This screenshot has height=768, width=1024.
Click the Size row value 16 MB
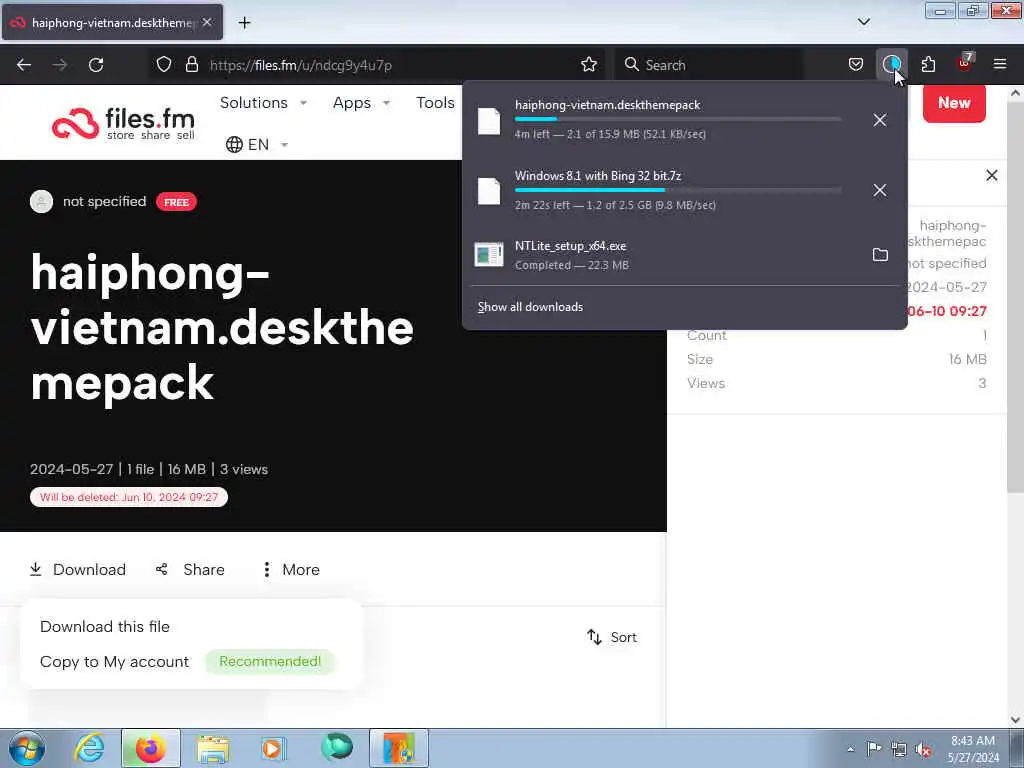pos(967,359)
